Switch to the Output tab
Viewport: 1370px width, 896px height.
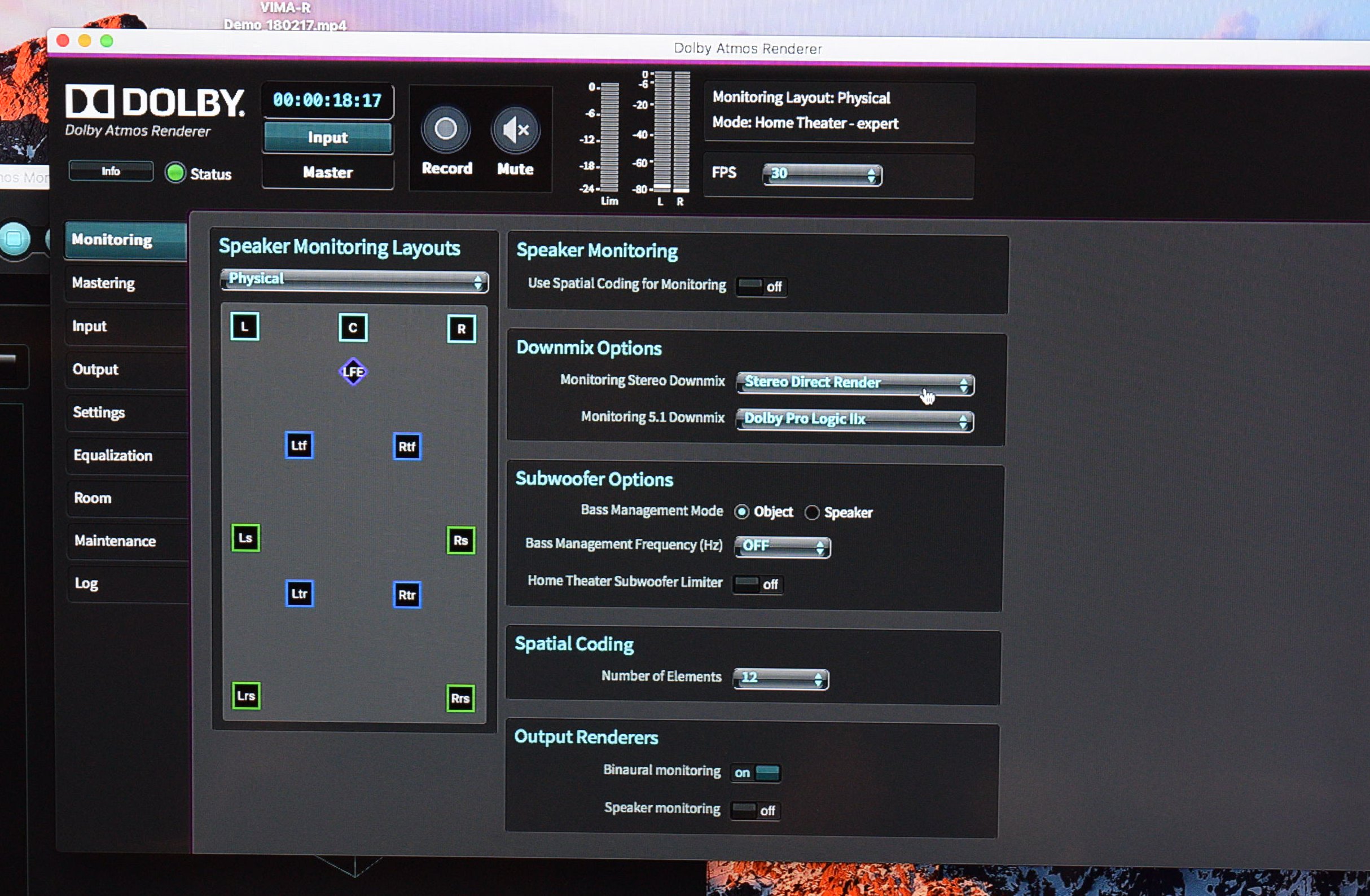pyautogui.click(x=127, y=370)
